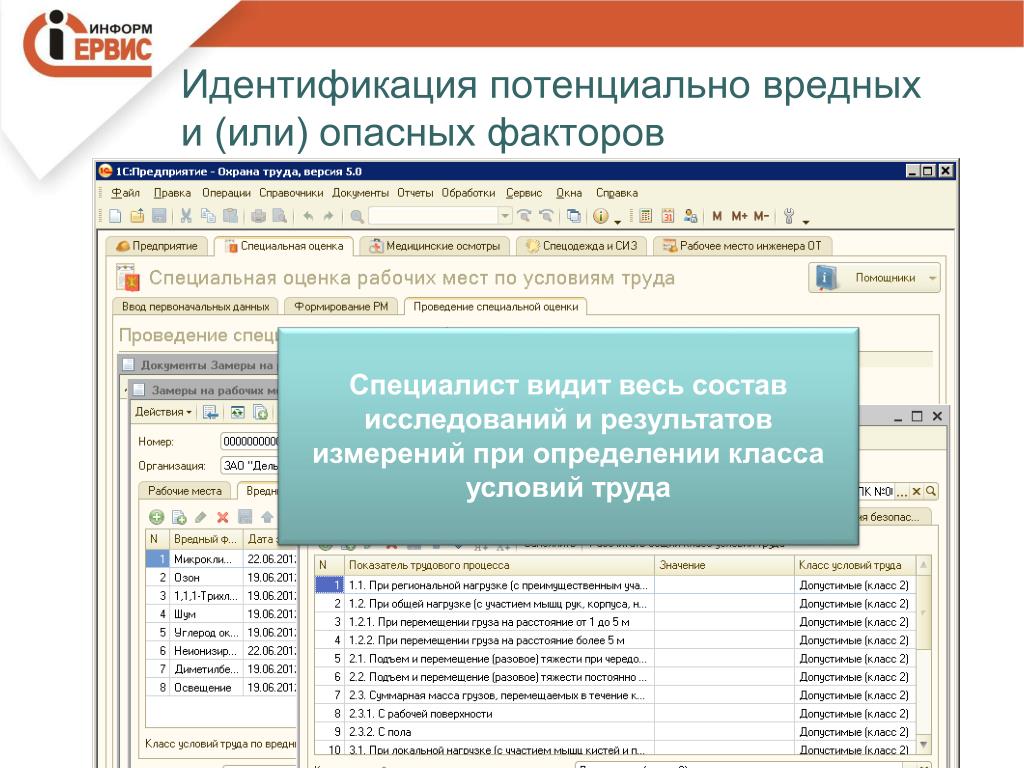Click the Open file folder icon
The height and width of the screenshot is (768, 1024).
point(138,216)
